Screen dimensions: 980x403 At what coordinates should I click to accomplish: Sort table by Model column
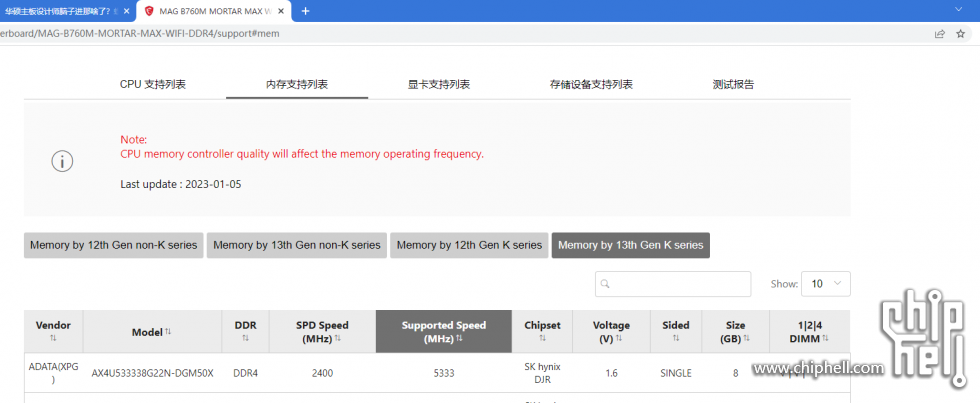click(152, 332)
